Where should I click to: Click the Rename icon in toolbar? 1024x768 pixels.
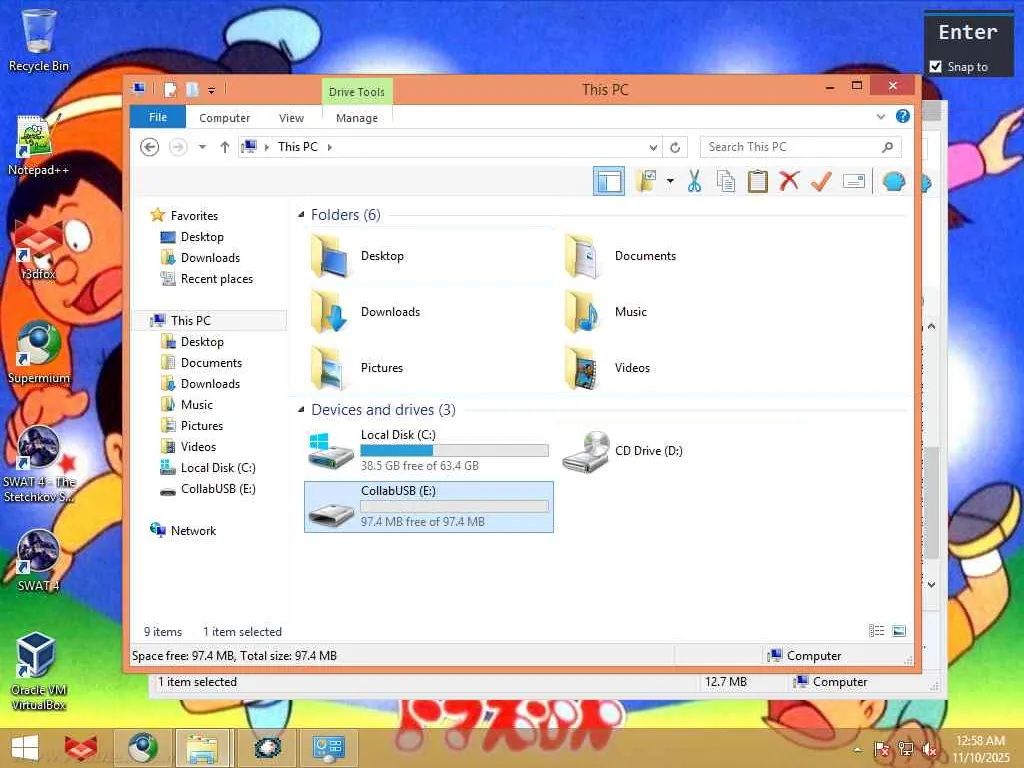tap(854, 181)
